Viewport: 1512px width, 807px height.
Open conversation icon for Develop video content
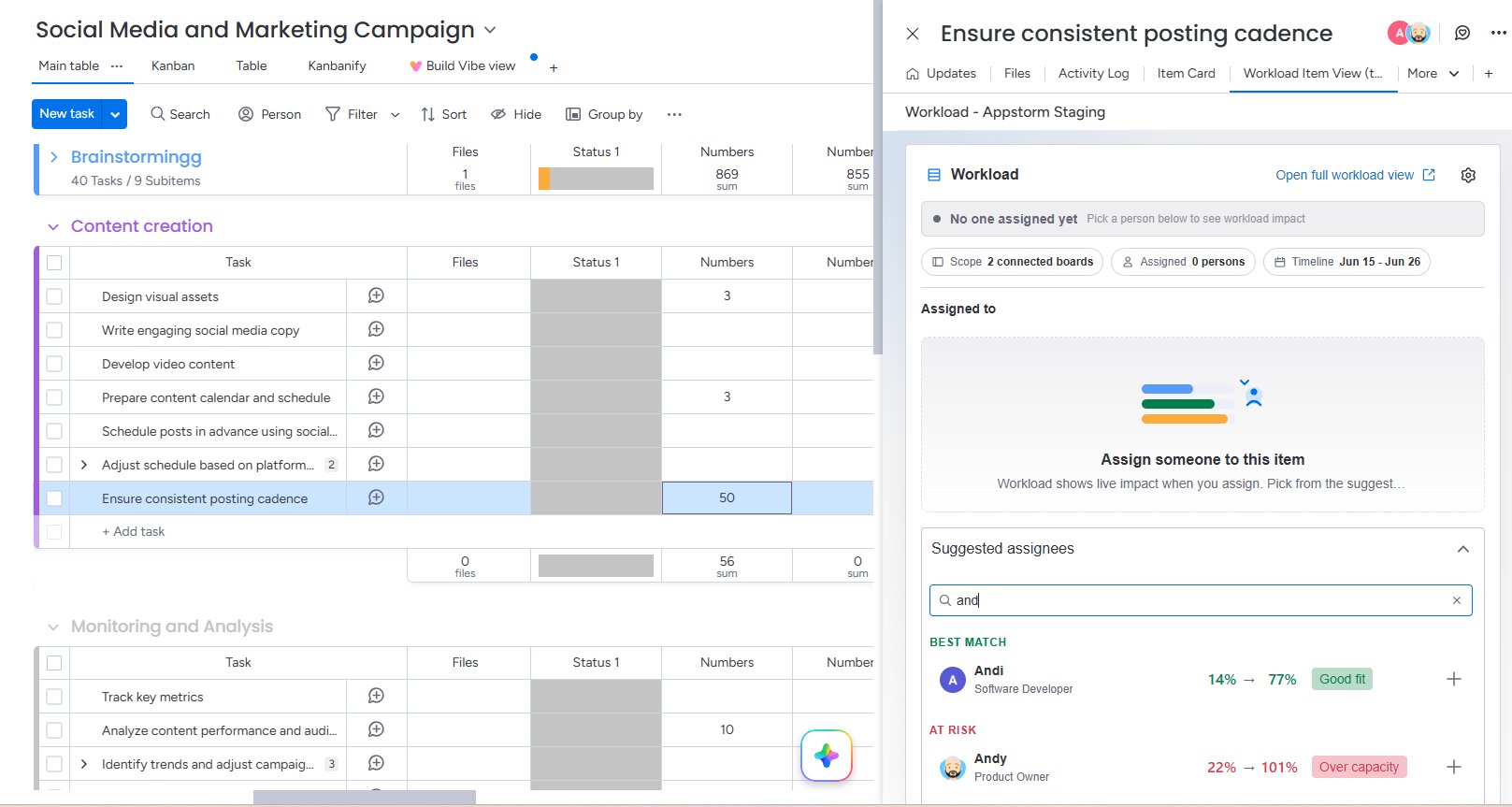coord(376,363)
